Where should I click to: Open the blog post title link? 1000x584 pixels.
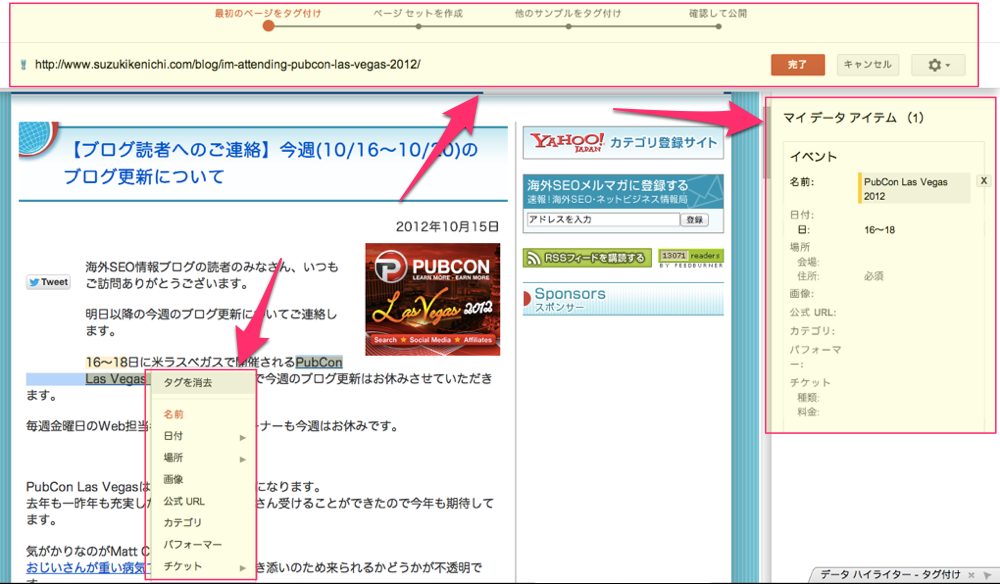pos(272,163)
